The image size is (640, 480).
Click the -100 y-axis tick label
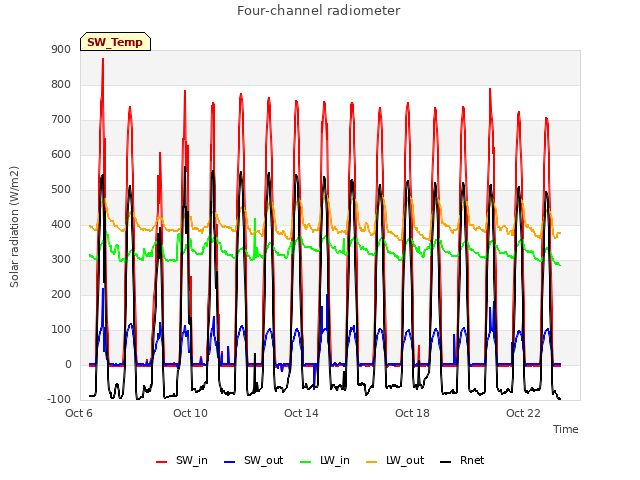(59, 399)
